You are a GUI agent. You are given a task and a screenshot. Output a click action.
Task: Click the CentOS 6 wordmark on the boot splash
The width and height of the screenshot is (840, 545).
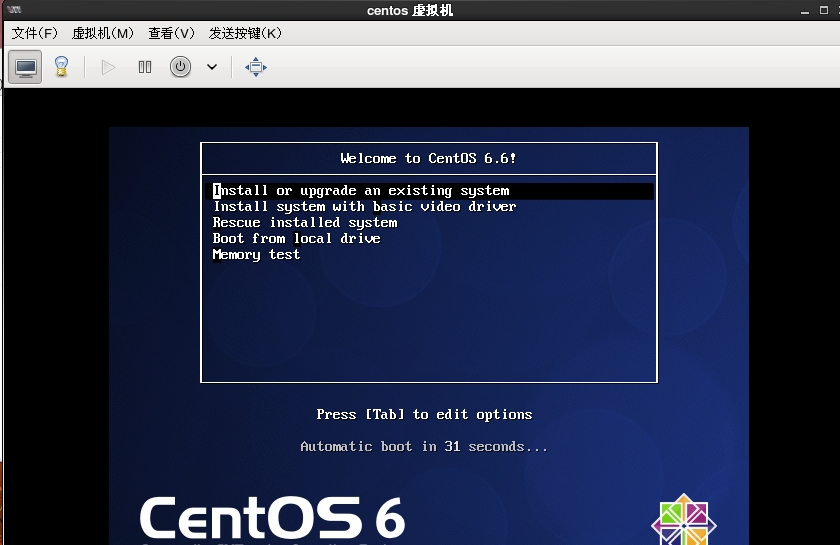click(x=272, y=517)
